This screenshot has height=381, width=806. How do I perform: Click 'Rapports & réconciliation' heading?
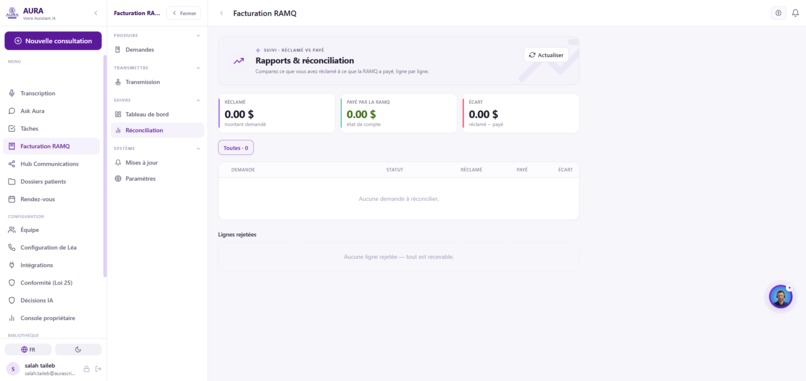click(305, 61)
